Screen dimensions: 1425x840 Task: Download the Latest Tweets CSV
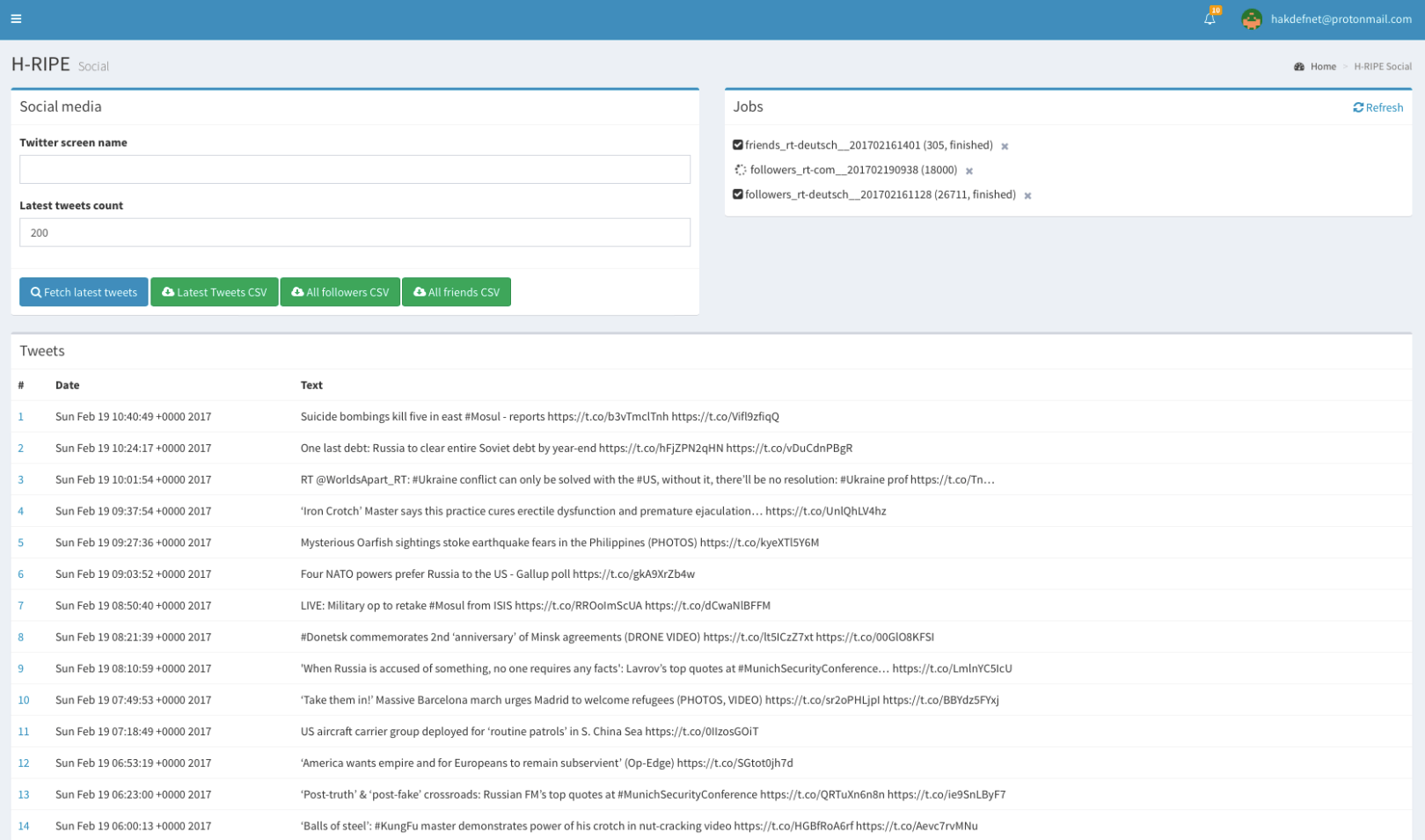click(214, 292)
